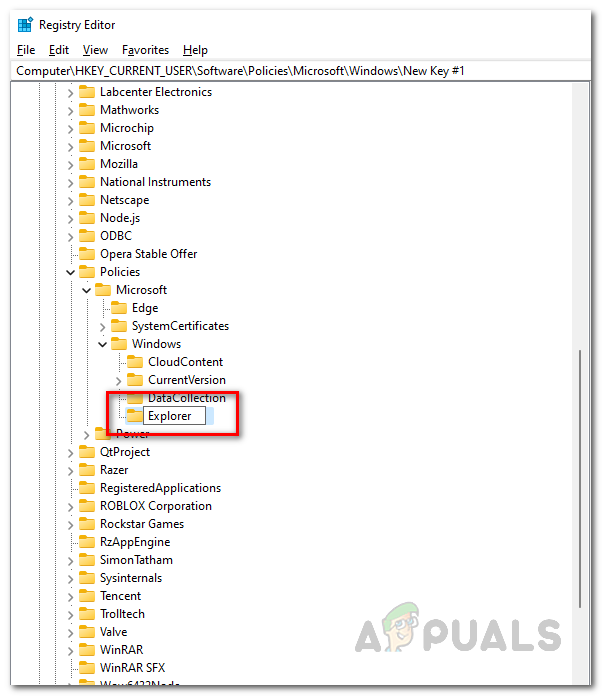Select the RegisteredApplications folder icon
Viewport: 602px width, 696px height.
click(87, 488)
